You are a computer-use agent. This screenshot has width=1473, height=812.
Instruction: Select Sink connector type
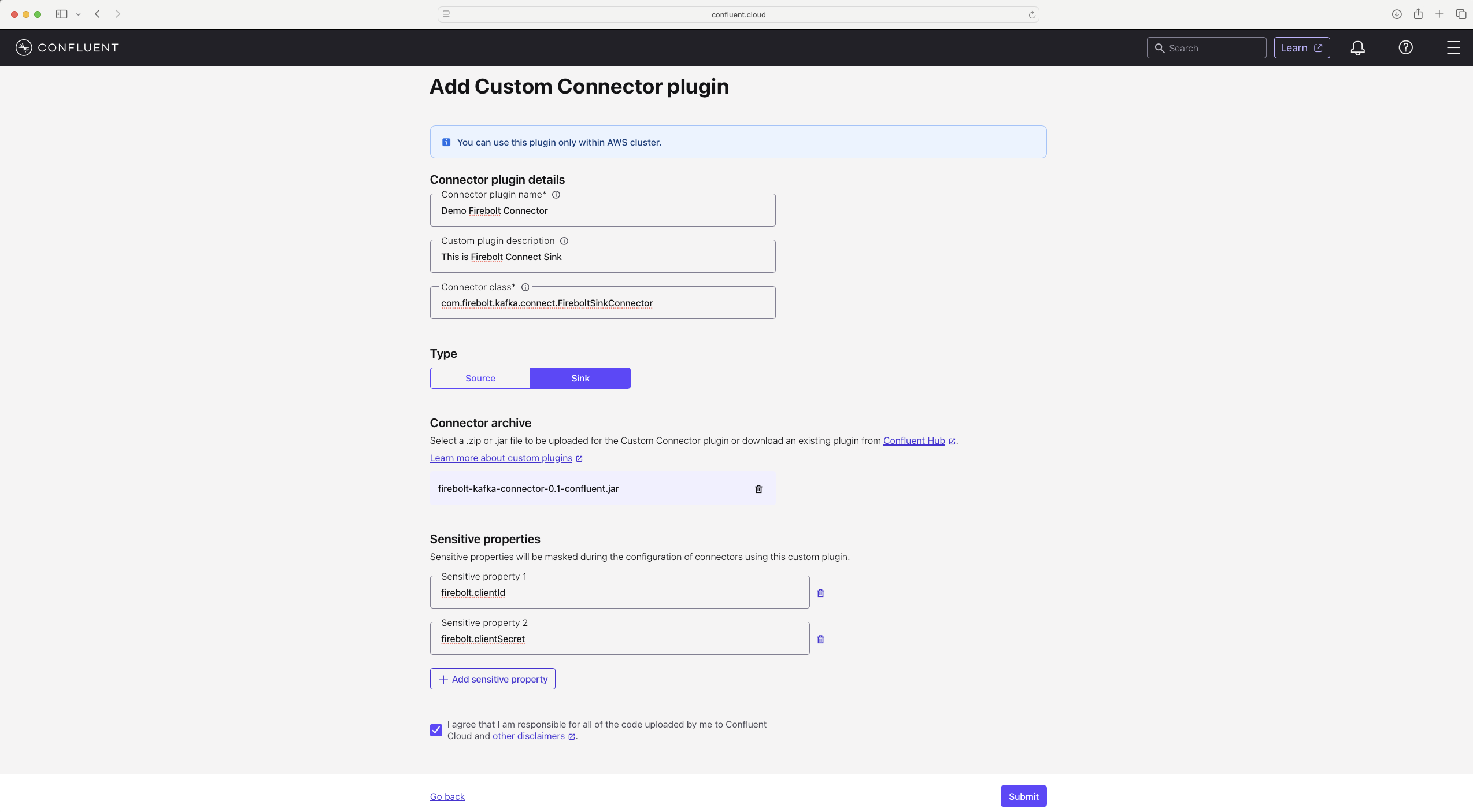tap(580, 379)
